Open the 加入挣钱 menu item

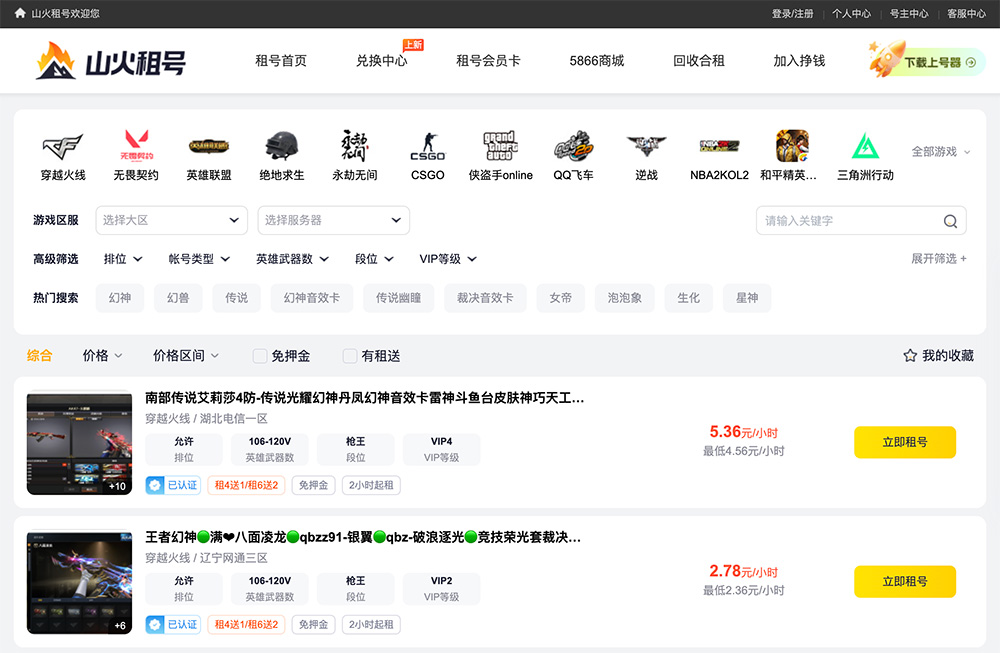(x=799, y=61)
